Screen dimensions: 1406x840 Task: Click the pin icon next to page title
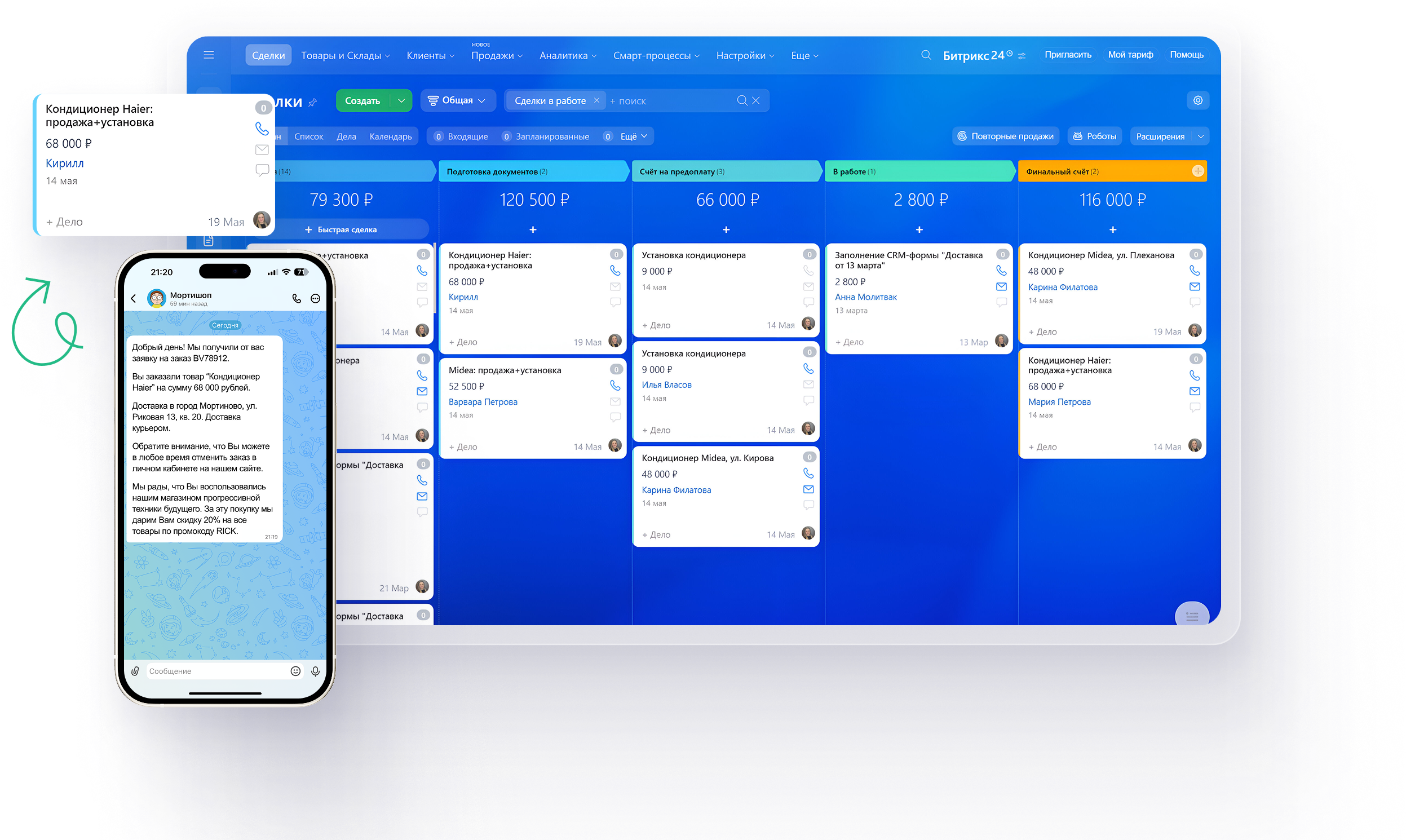pyautogui.click(x=313, y=103)
